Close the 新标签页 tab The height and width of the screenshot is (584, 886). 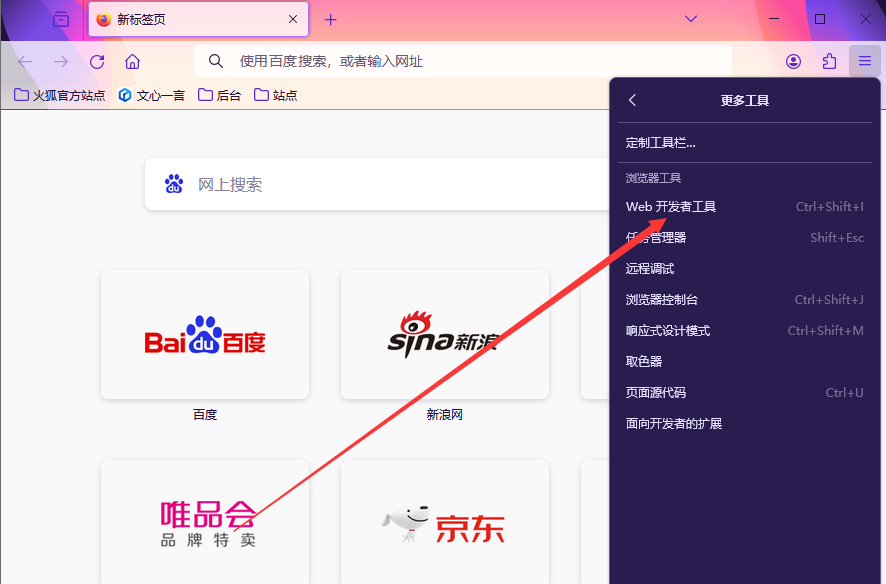click(x=293, y=19)
